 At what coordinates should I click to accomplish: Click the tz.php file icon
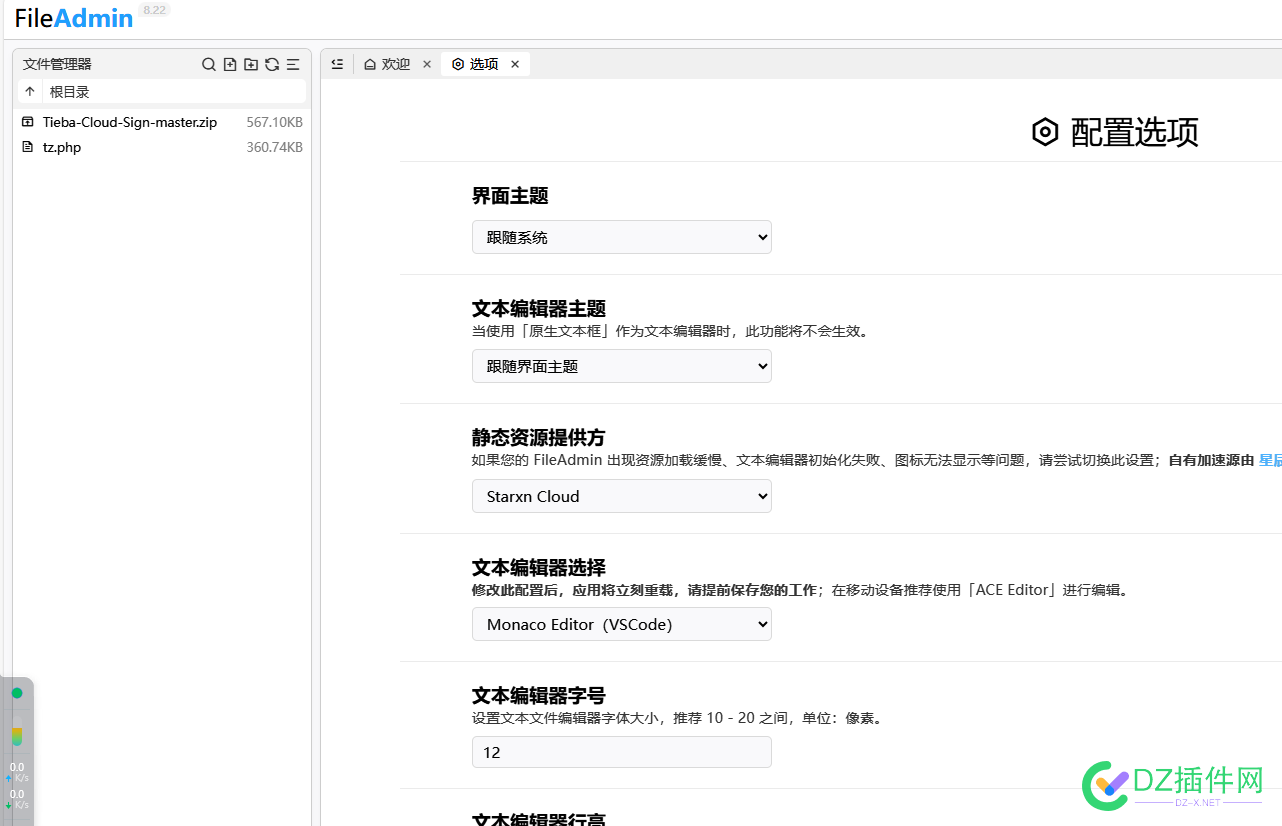(28, 147)
